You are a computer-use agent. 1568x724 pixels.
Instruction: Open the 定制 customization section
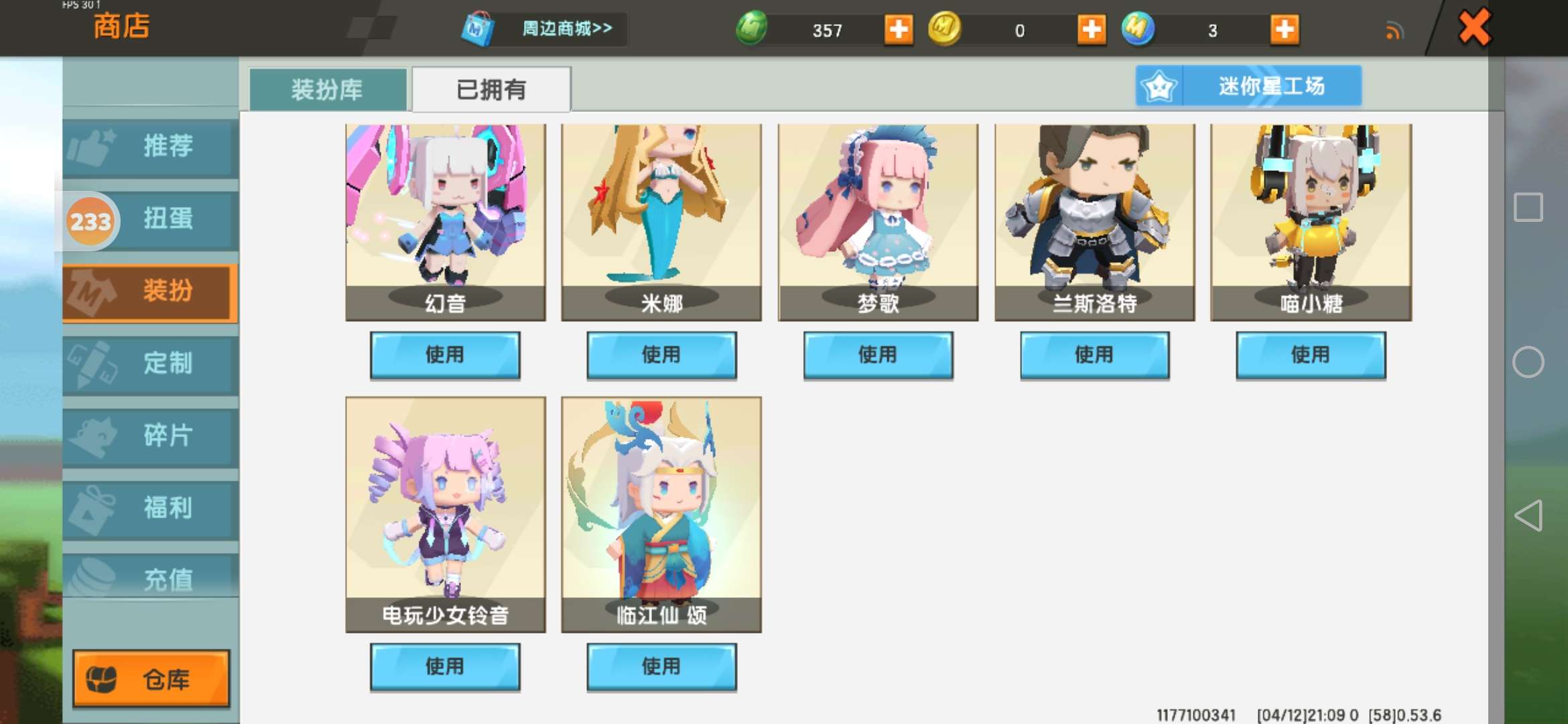click(x=151, y=363)
